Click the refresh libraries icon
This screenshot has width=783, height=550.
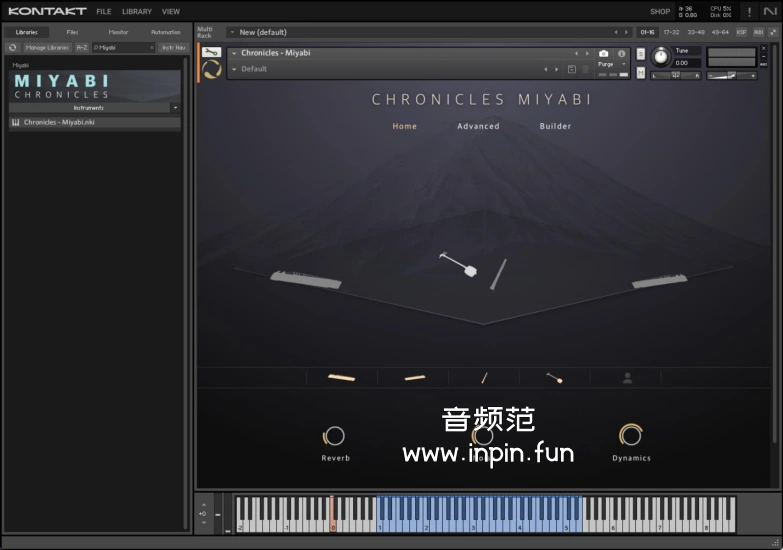click(13, 47)
